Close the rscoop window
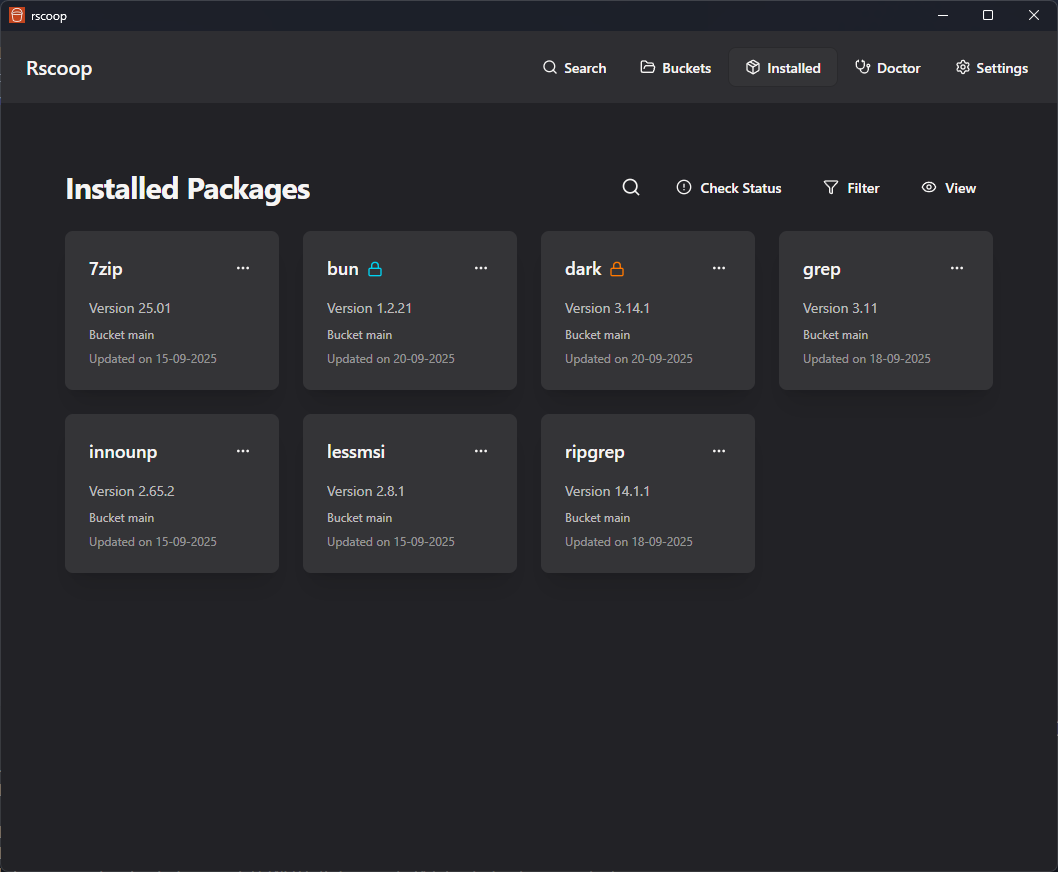 pos(1033,15)
